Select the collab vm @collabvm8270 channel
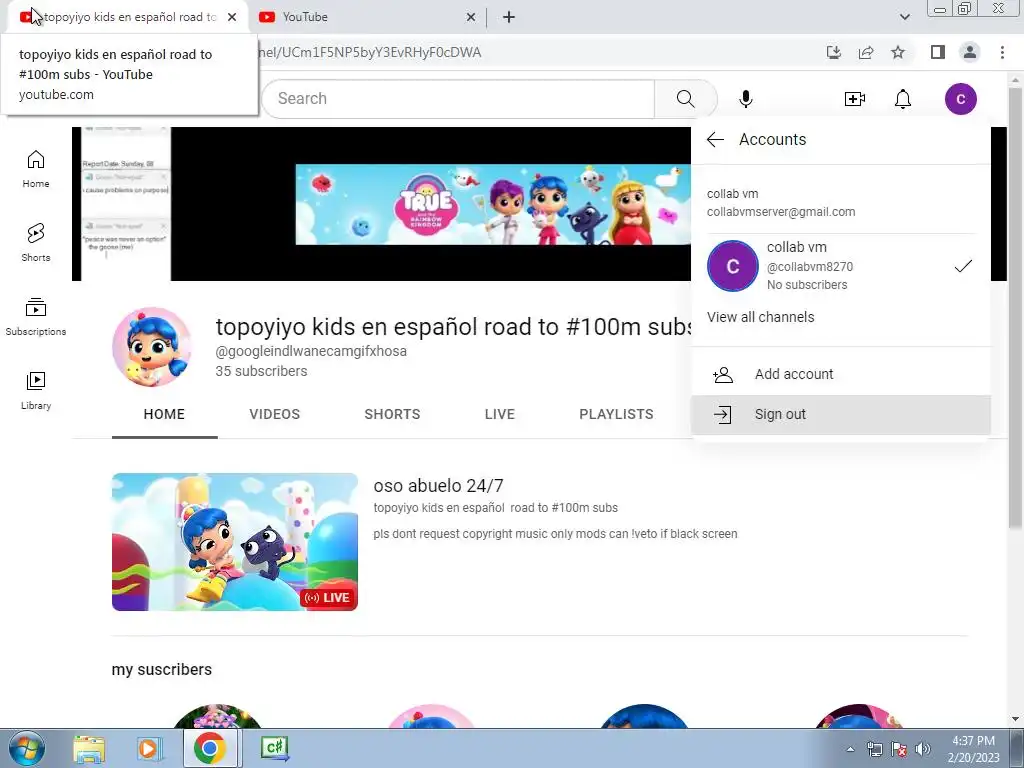 [840, 266]
